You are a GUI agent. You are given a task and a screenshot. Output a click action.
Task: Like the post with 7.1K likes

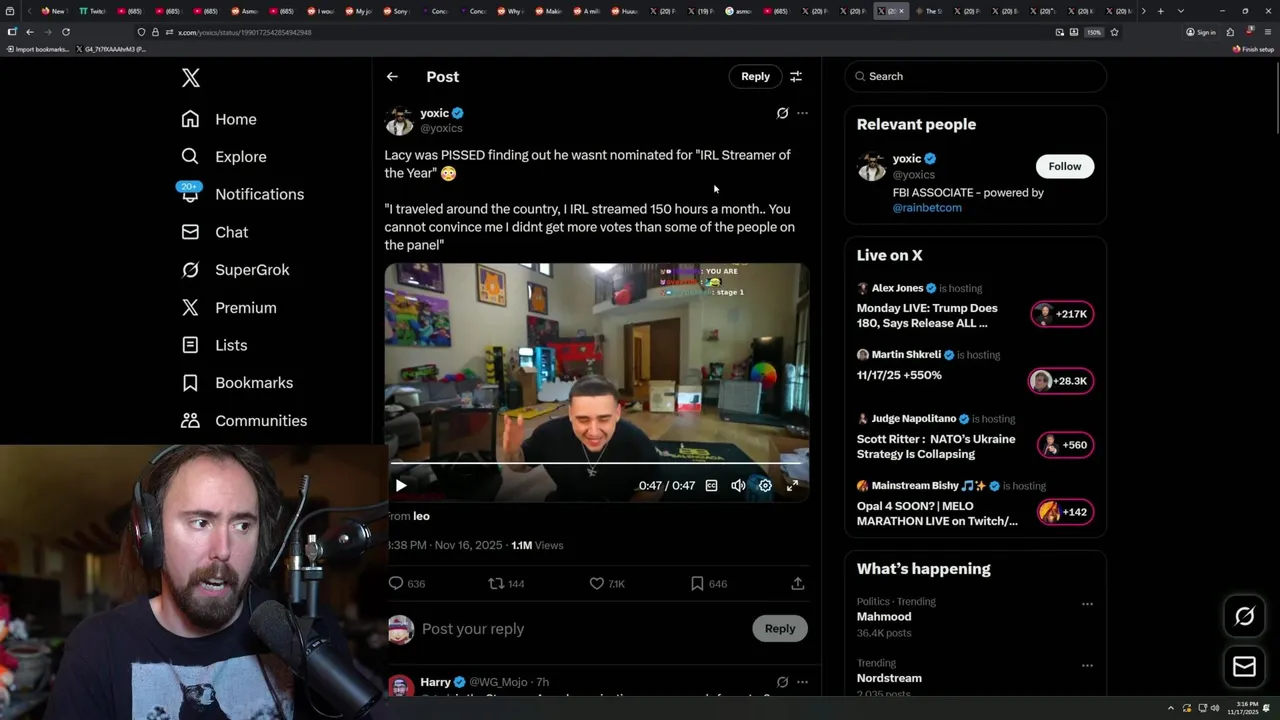[606, 583]
